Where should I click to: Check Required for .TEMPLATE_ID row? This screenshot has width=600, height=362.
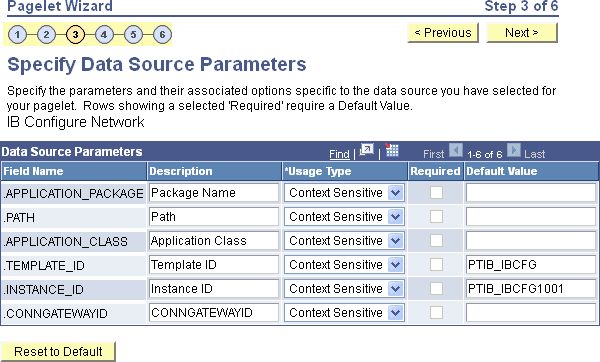point(436,264)
